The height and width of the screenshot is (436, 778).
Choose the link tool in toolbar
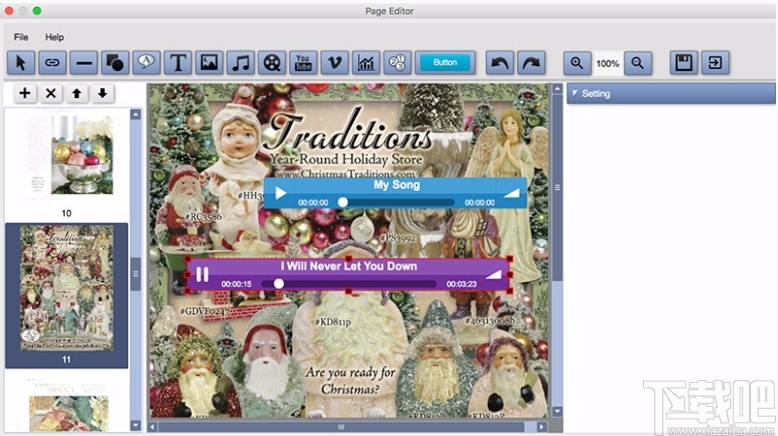click(52, 63)
